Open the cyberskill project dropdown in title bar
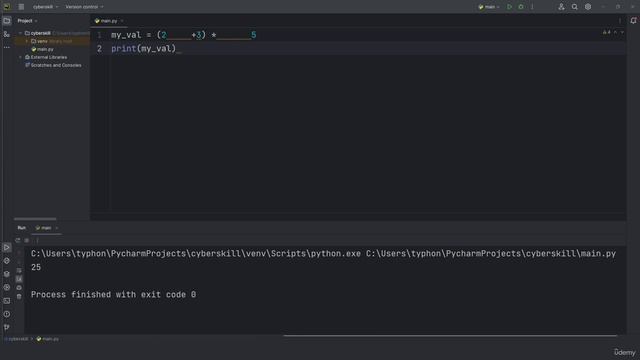640x360 pixels. coord(45,7)
